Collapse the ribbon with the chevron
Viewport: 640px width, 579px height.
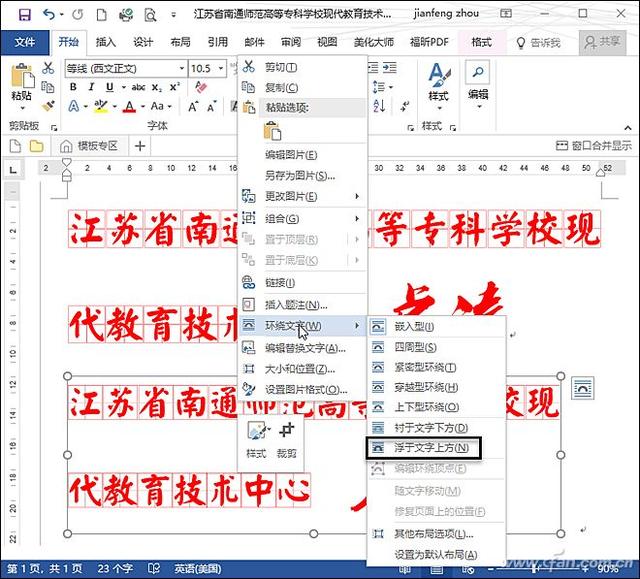tap(628, 128)
